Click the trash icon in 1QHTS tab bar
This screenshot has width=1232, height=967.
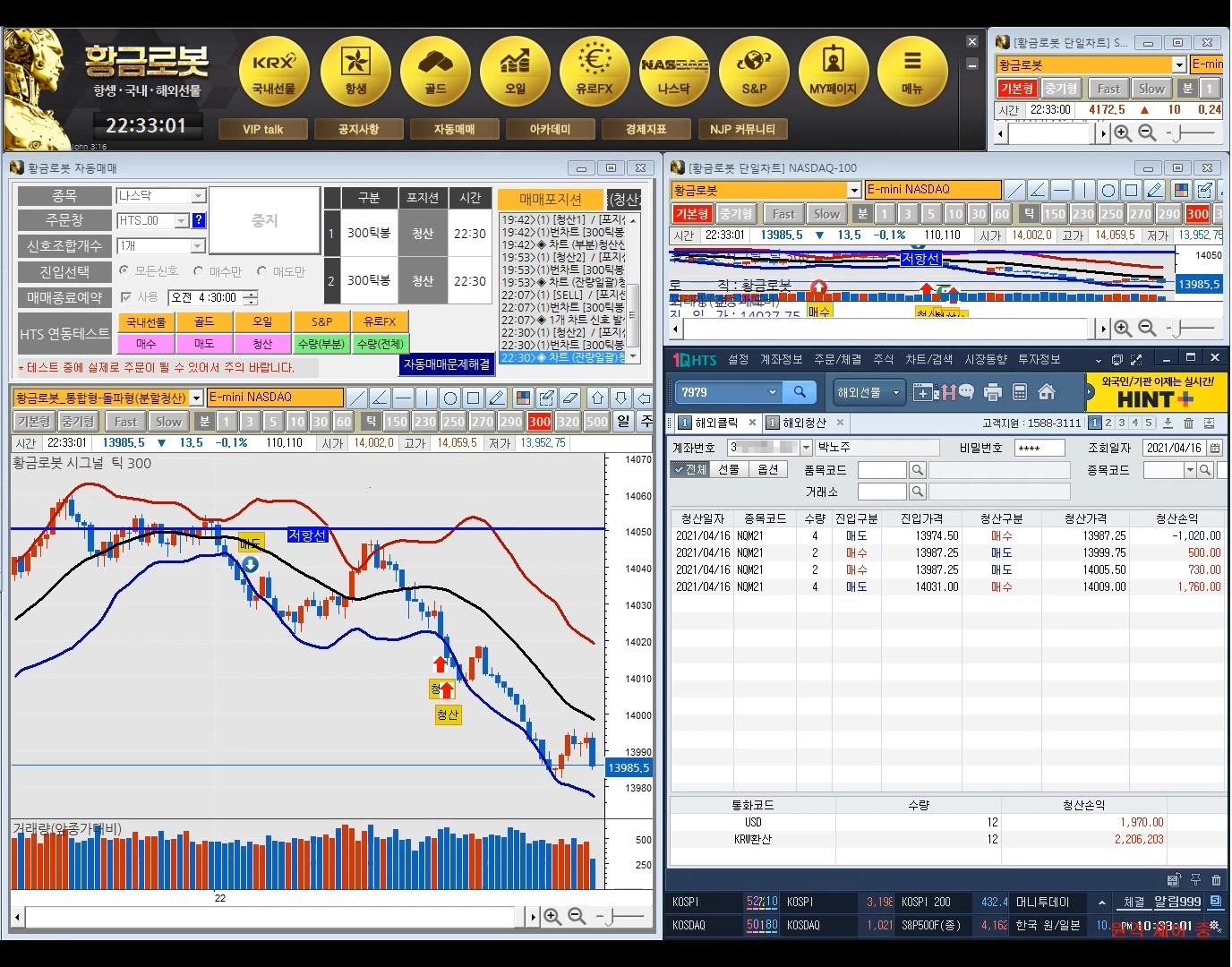pyautogui.click(x=1188, y=424)
